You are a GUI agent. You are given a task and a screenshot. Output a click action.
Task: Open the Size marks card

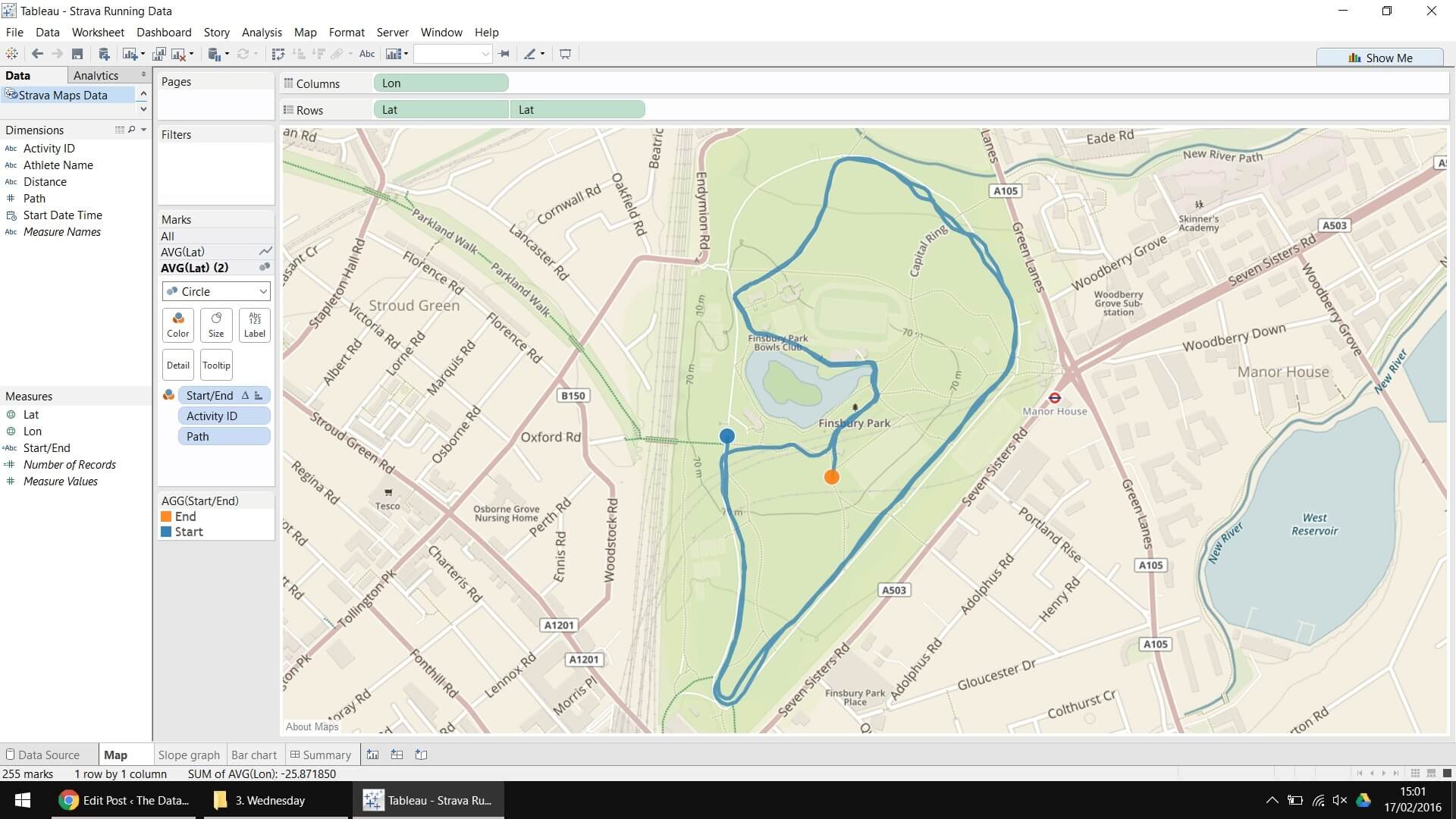[x=216, y=325]
